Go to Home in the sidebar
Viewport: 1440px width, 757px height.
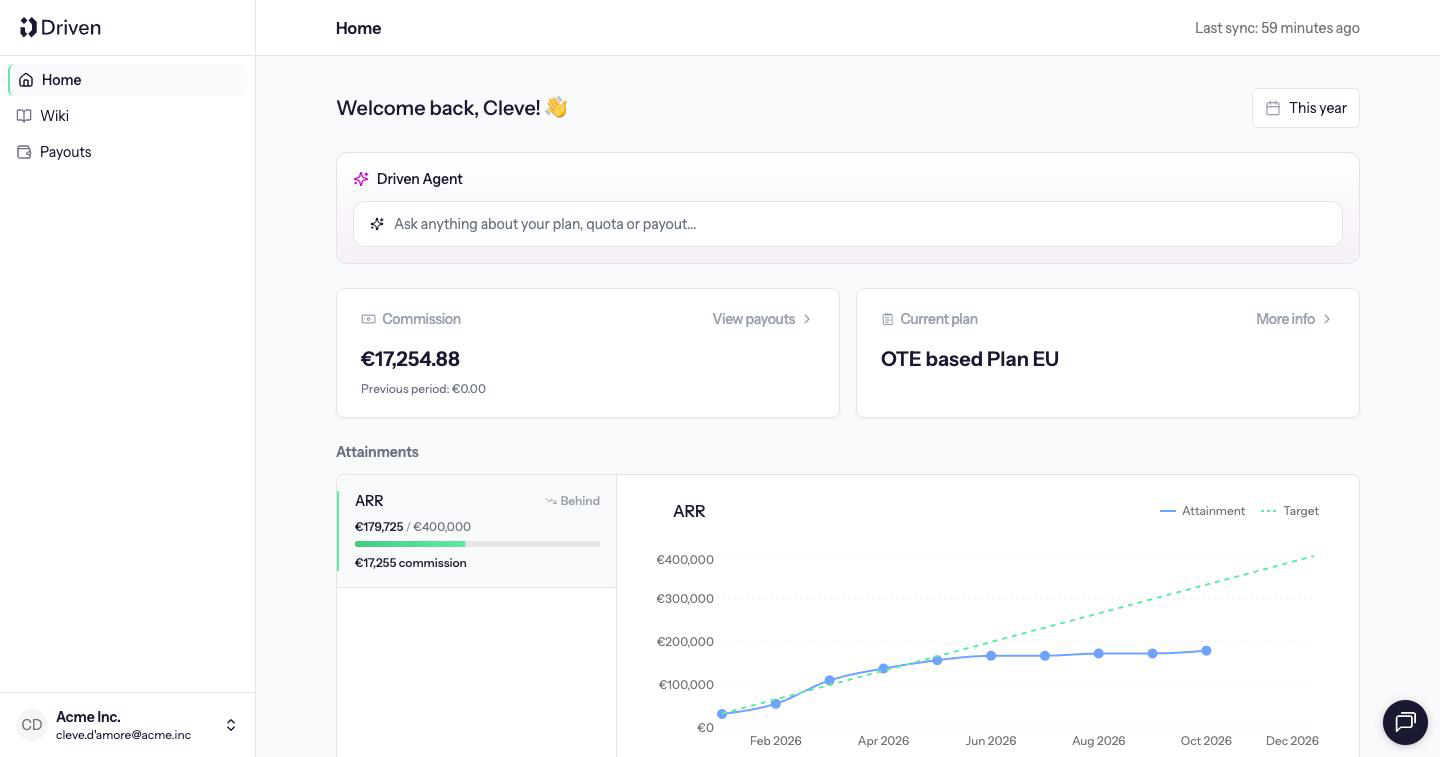(127, 80)
